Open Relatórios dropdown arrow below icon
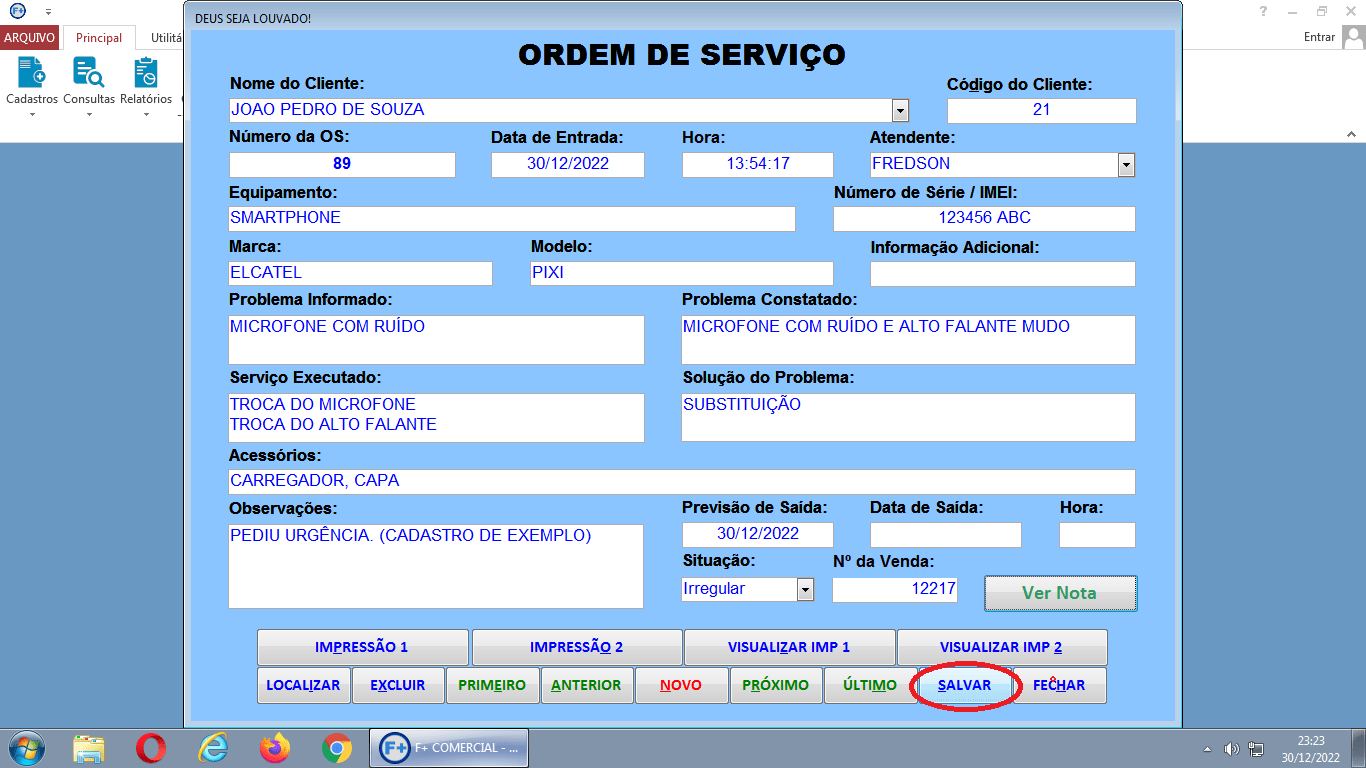Image resolution: width=1366 pixels, height=768 pixels. click(146, 114)
